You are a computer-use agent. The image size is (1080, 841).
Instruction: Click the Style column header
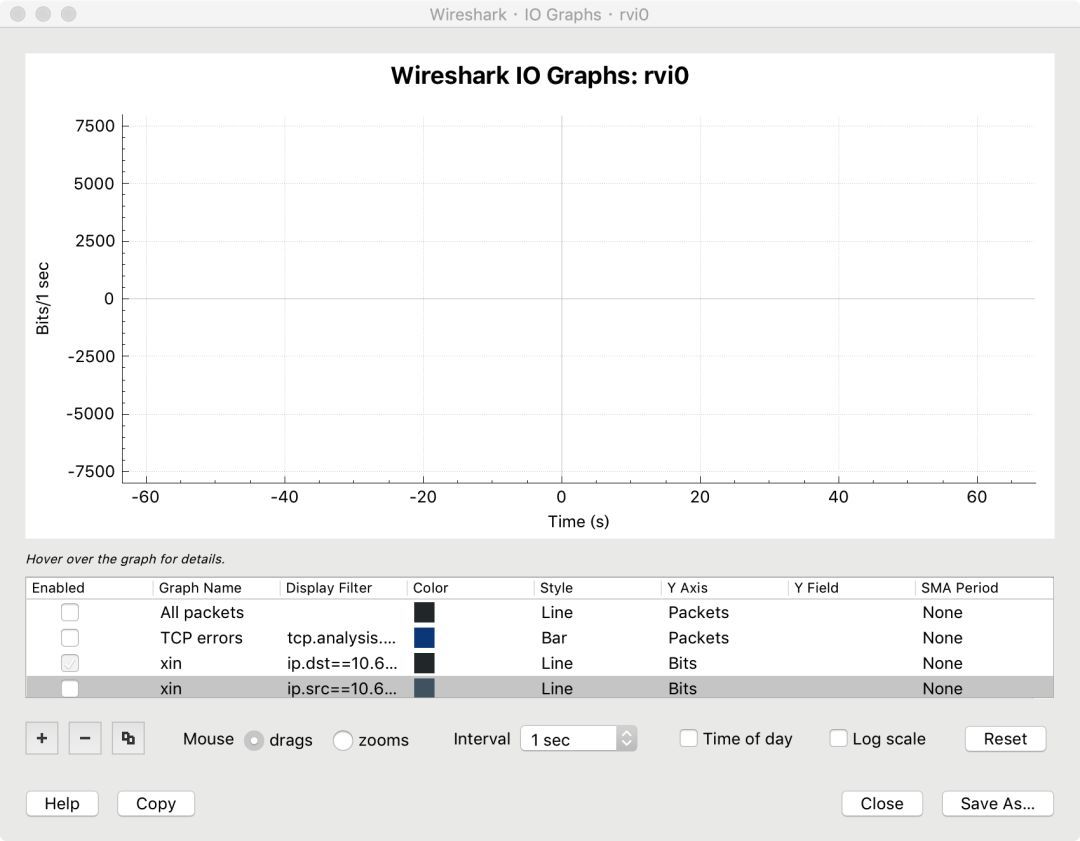coord(557,588)
